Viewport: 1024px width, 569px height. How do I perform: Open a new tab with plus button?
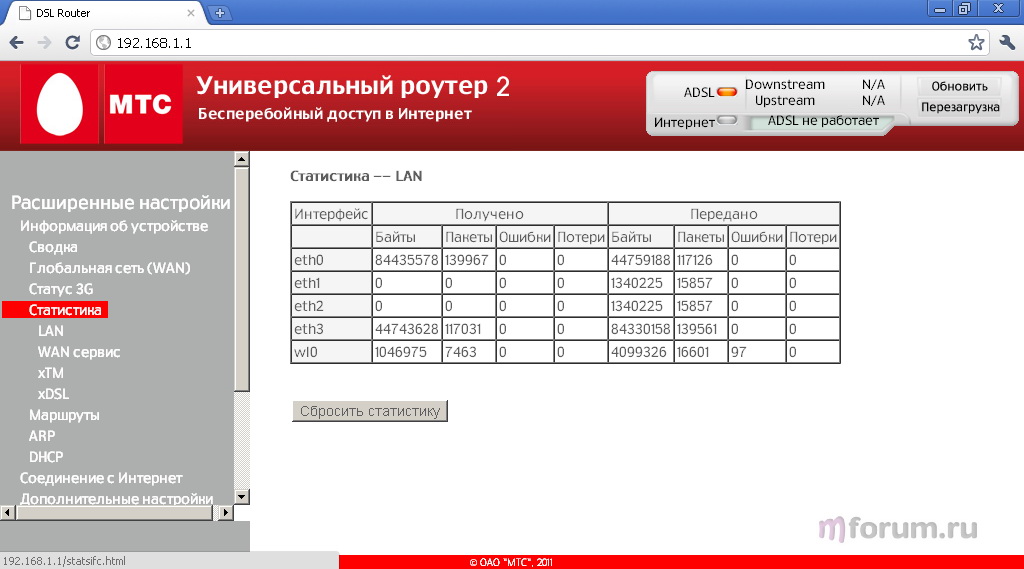pos(220,12)
